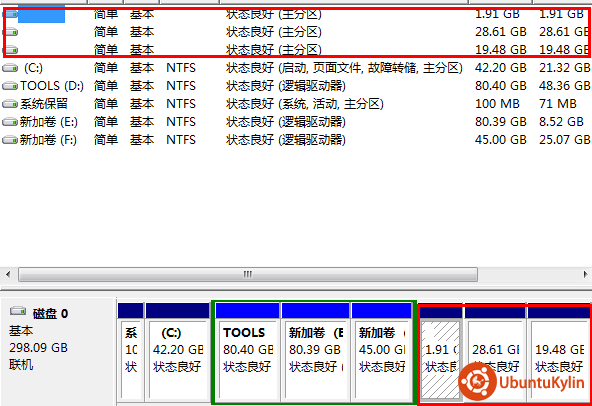
Task: Click NTFS cell in the 新加卷 (E:) row
Action: coord(181,122)
